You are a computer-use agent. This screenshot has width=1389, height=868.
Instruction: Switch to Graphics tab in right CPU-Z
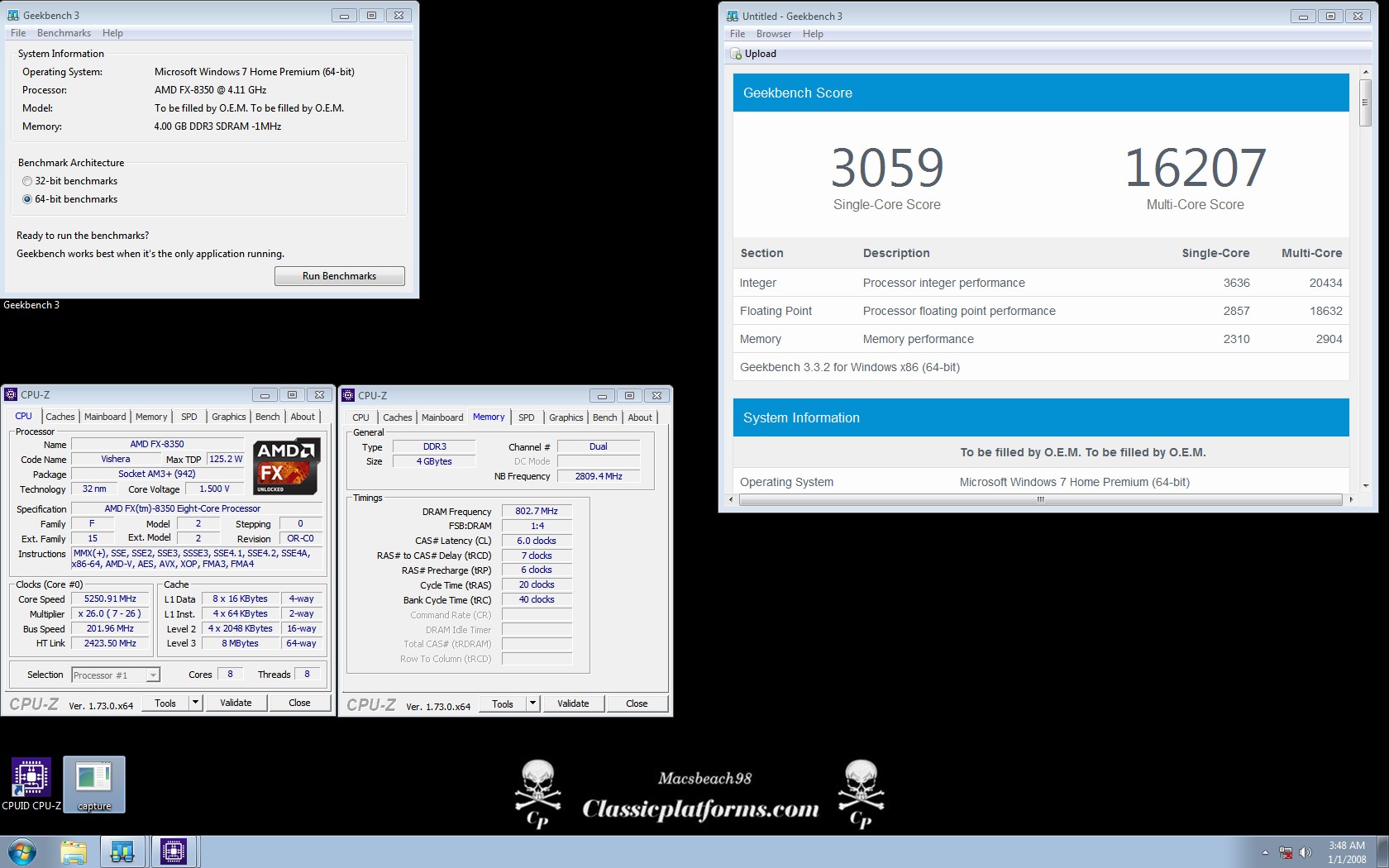coord(566,417)
